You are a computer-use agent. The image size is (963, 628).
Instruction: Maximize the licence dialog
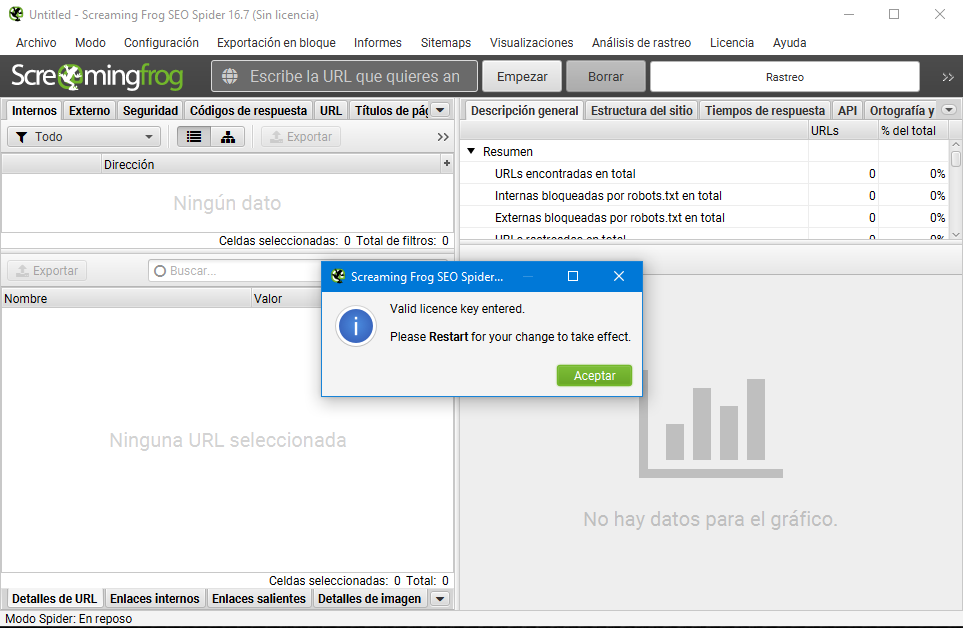click(x=573, y=276)
